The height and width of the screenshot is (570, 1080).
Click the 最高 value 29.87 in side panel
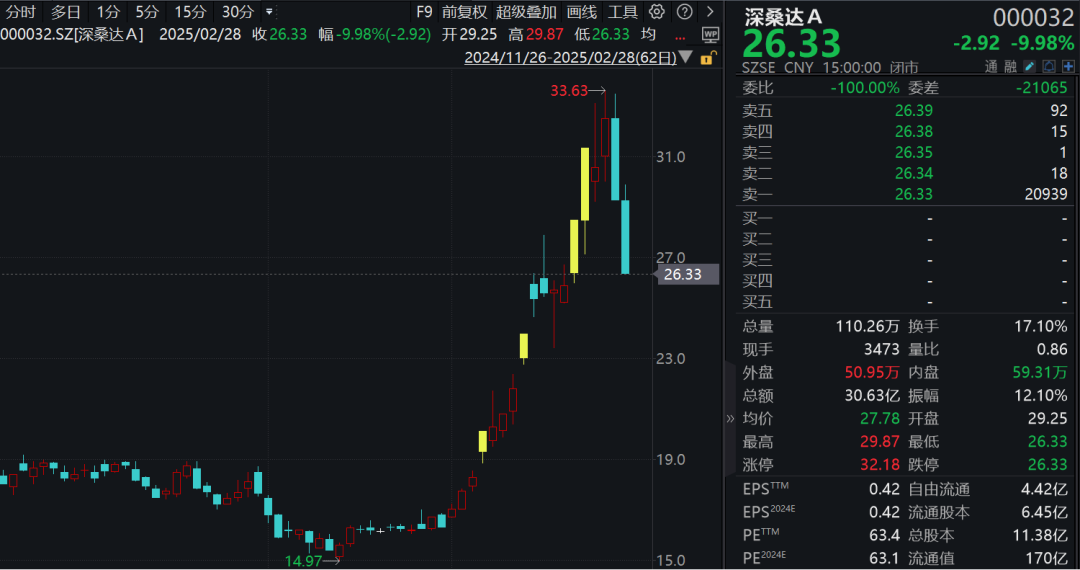pos(880,441)
